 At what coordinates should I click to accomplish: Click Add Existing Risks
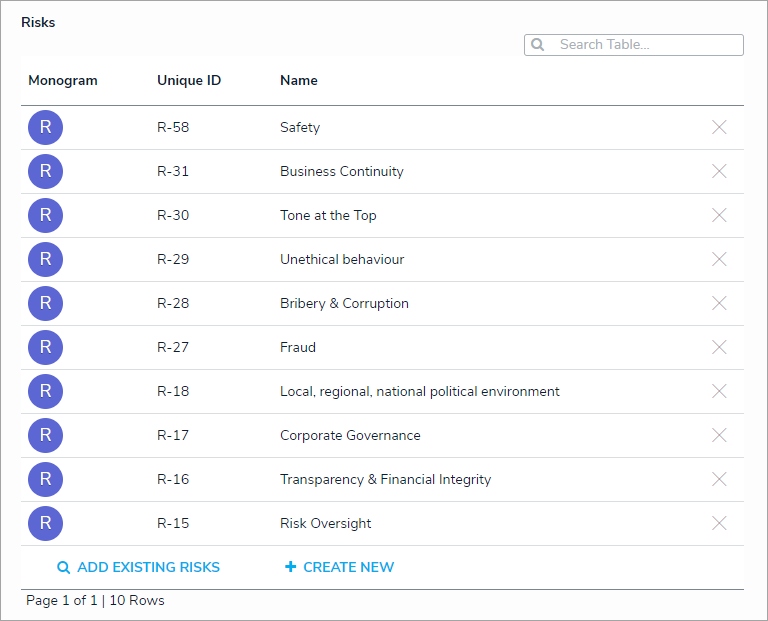coord(139,567)
